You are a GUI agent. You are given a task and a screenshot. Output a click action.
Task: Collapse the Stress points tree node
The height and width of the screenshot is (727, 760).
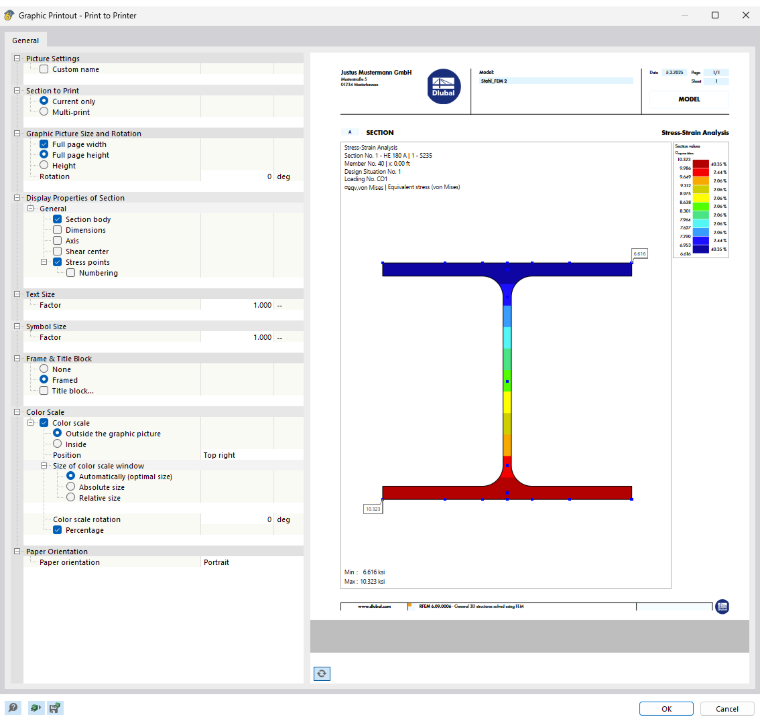point(44,262)
